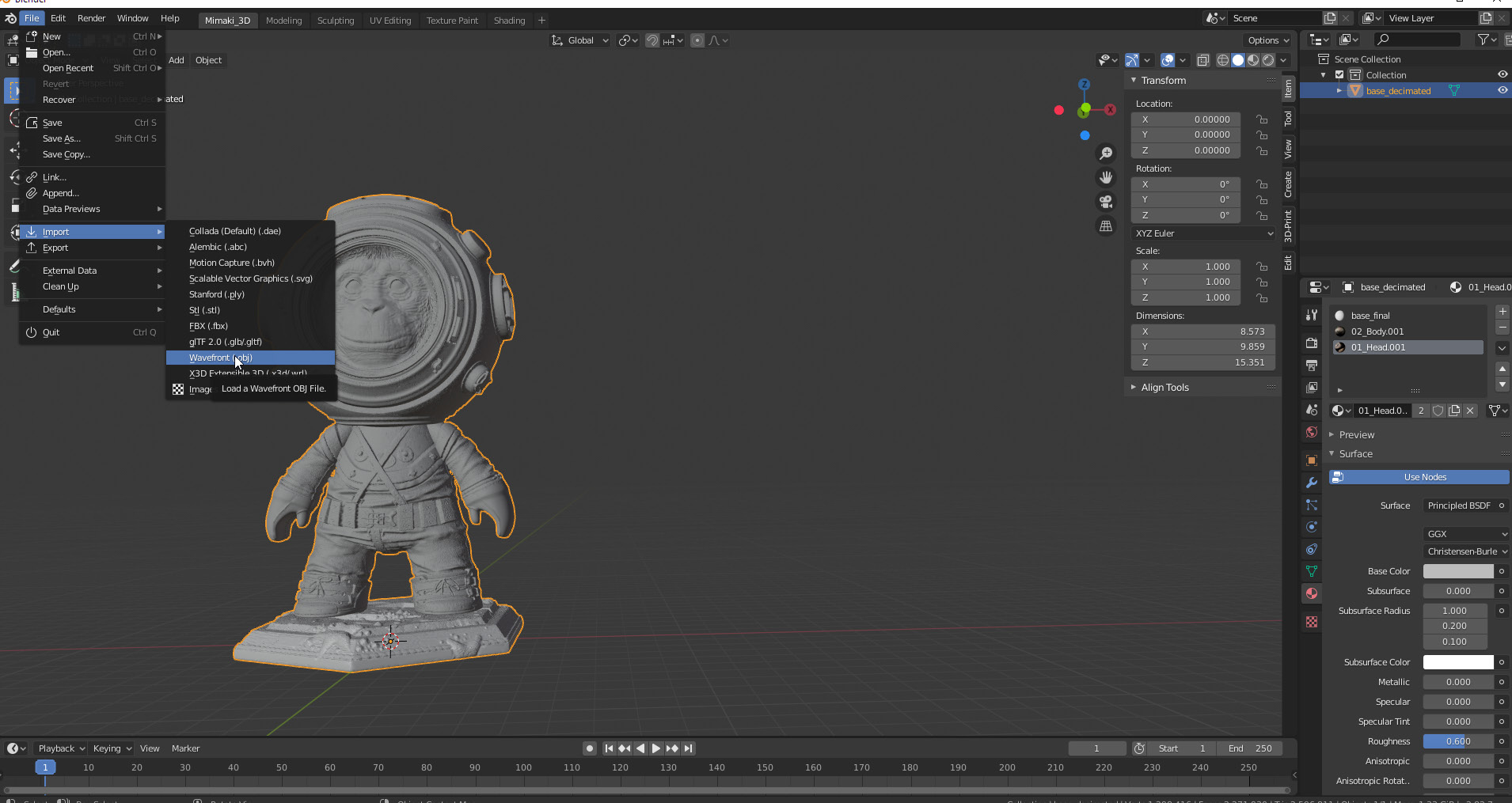This screenshot has width=1512, height=803.
Task: Open the Active Tool properties tab
Action: [x=1312, y=315]
